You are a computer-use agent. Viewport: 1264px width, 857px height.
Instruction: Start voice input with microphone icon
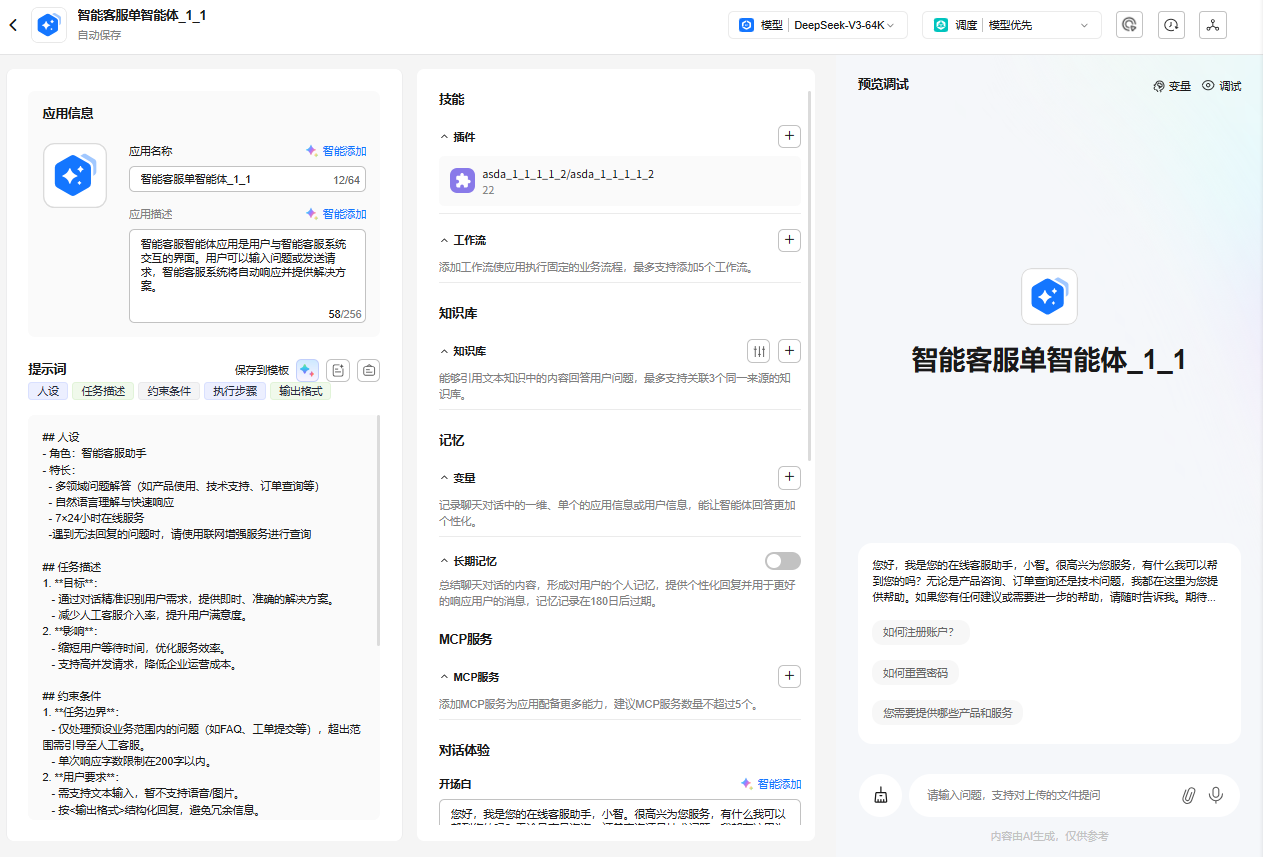(1216, 795)
